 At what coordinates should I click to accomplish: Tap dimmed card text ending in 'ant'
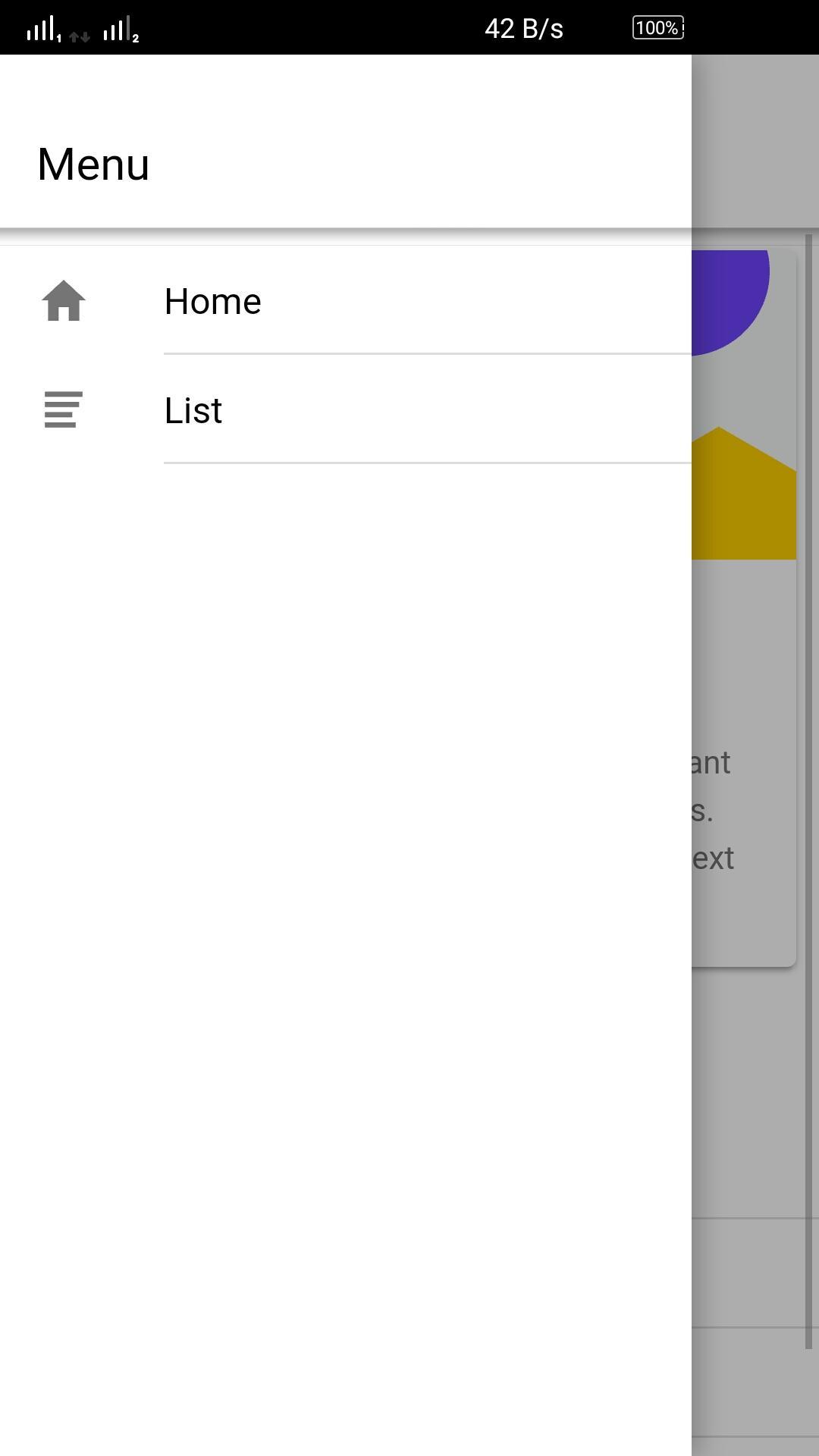711,762
